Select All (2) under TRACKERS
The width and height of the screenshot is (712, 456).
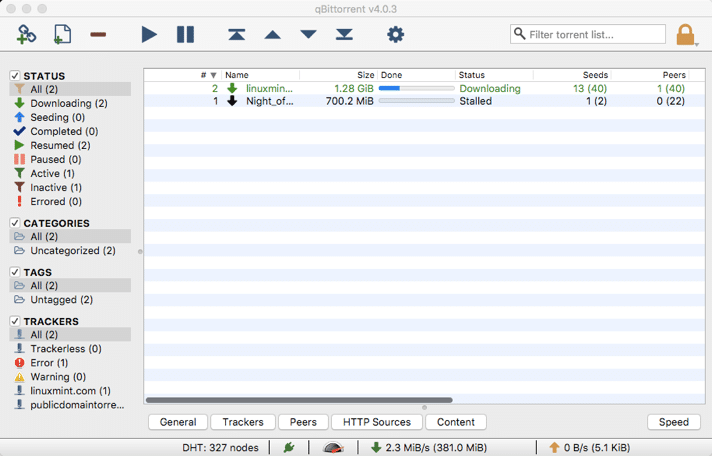70,335
